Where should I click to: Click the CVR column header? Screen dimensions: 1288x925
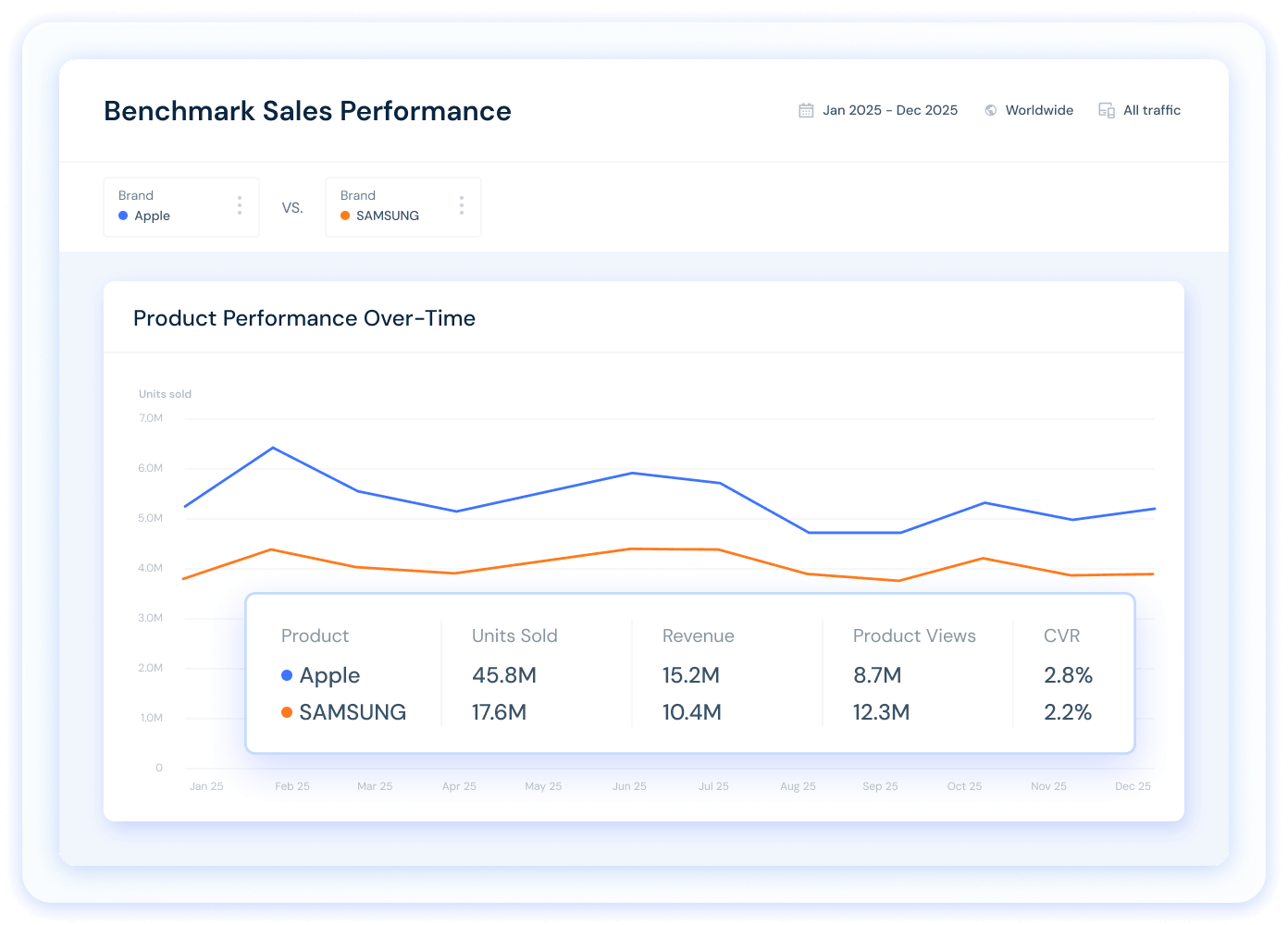coord(1061,635)
